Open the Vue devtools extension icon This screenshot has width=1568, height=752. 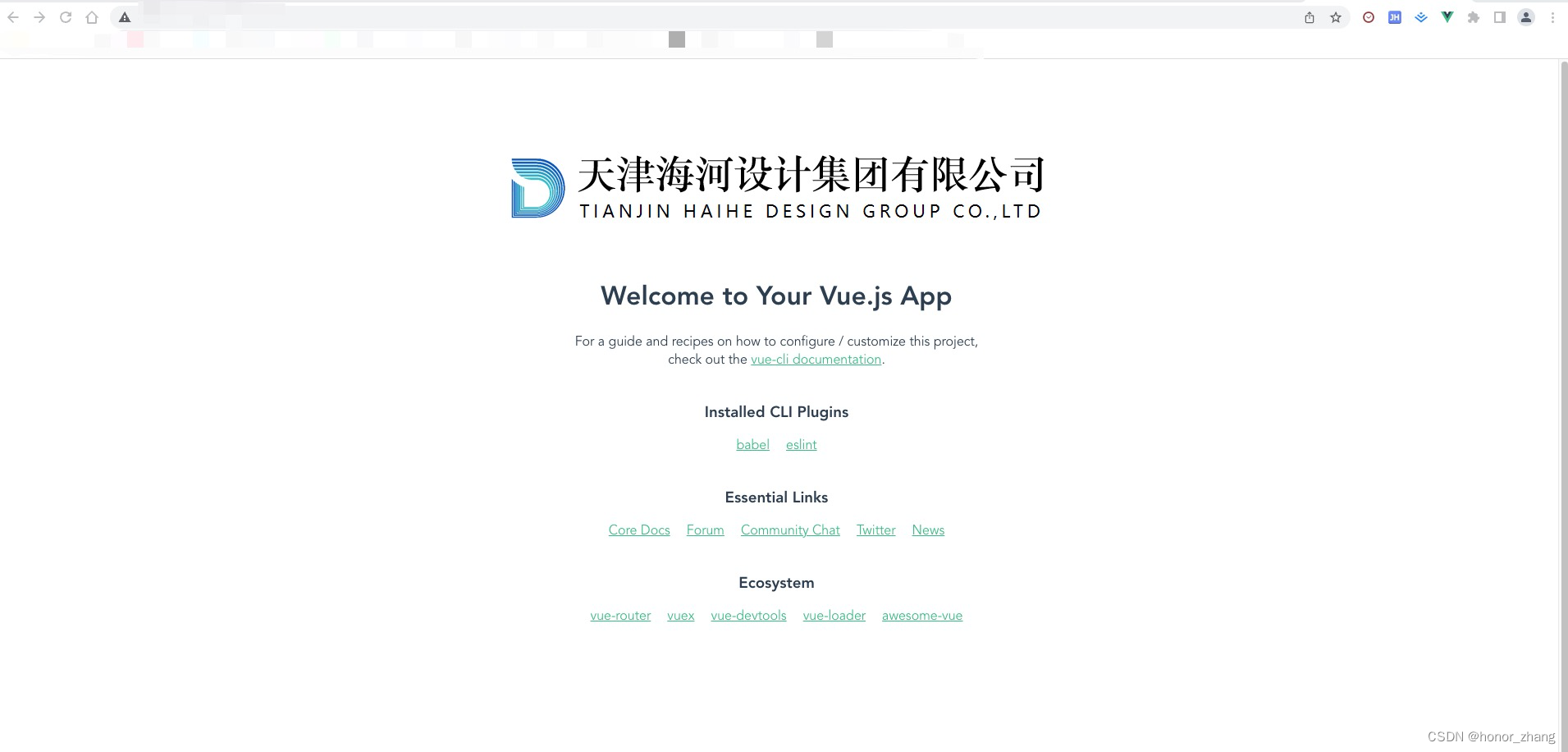click(x=1447, y=17)
